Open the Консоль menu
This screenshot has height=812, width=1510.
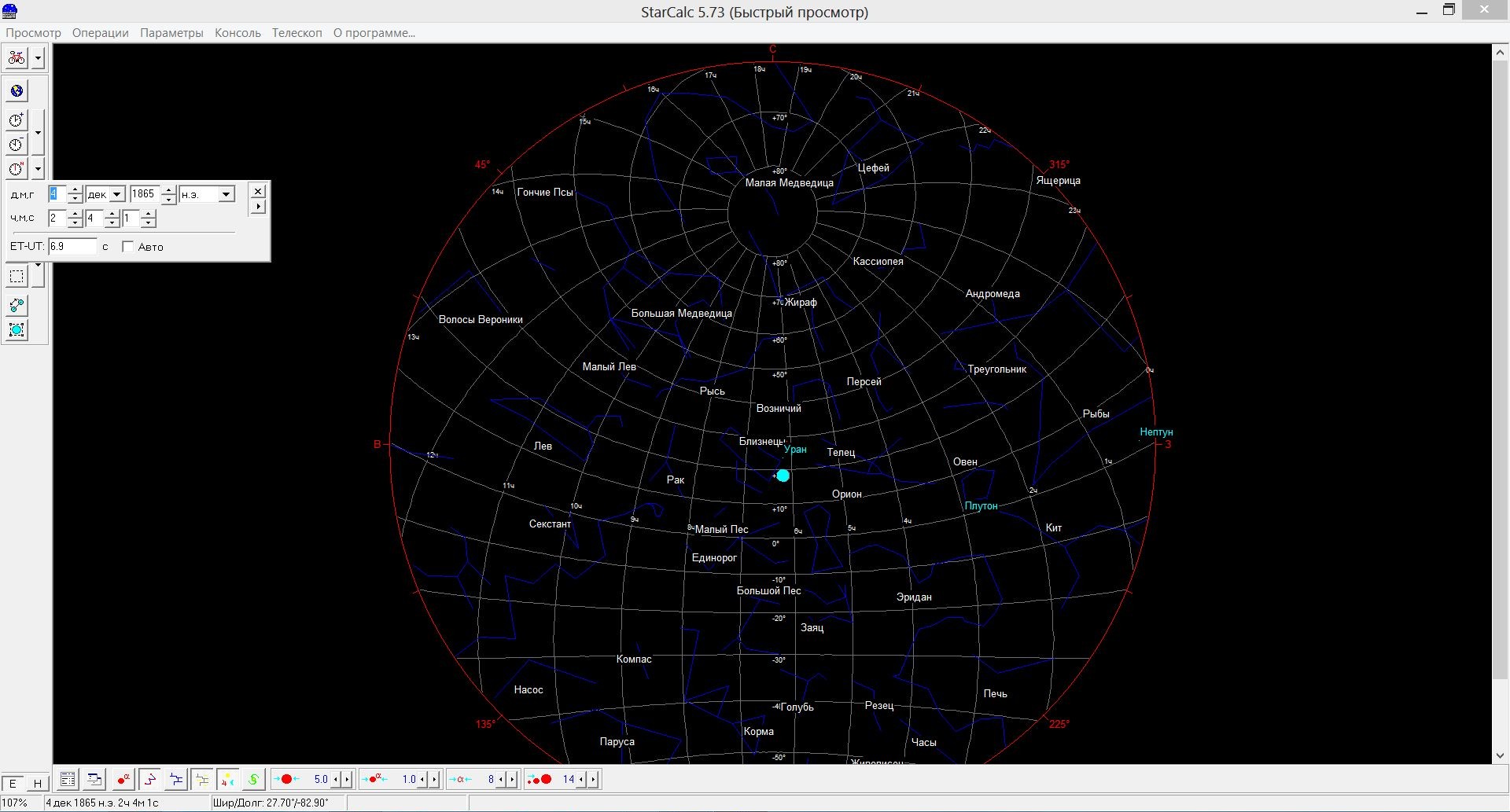(238, 33)
